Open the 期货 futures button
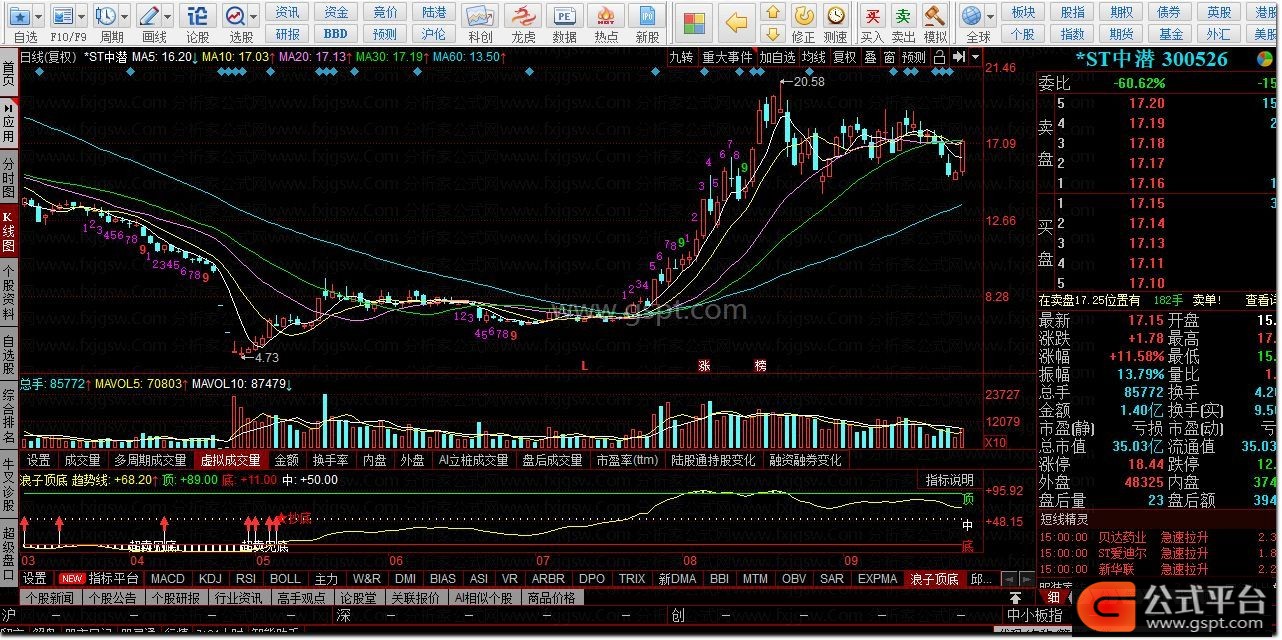Screen dimensions: 1282x640 1122,34
